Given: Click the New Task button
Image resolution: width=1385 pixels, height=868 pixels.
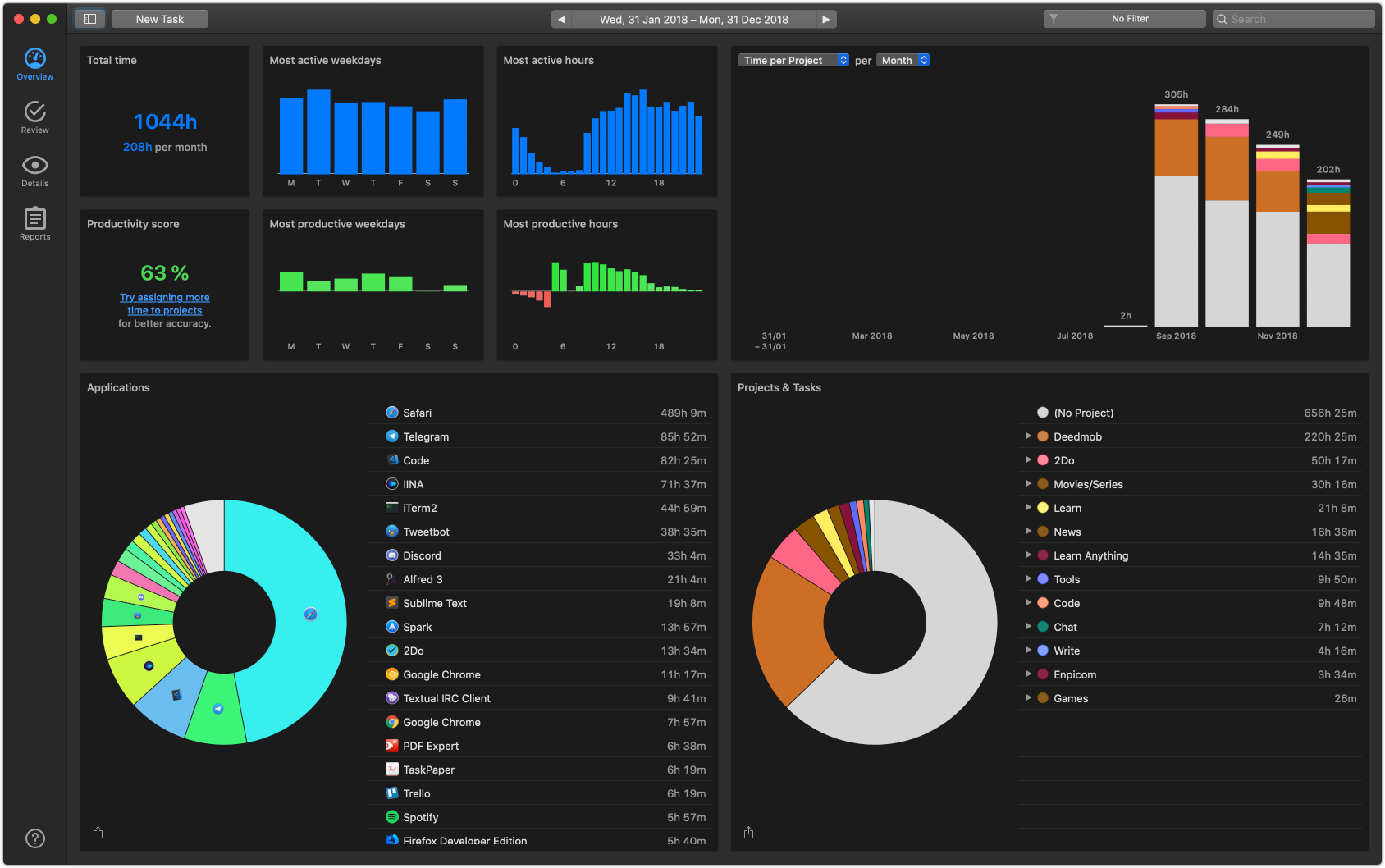Looking at the screenshot, I should (160, 19).
